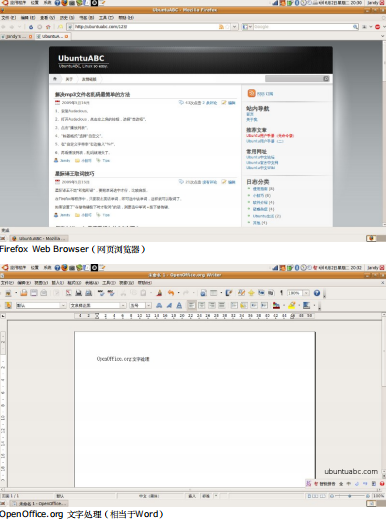
Task: Open Ubuntu 应用程序 panel menu above Firefox
Action: coord(18,2)
